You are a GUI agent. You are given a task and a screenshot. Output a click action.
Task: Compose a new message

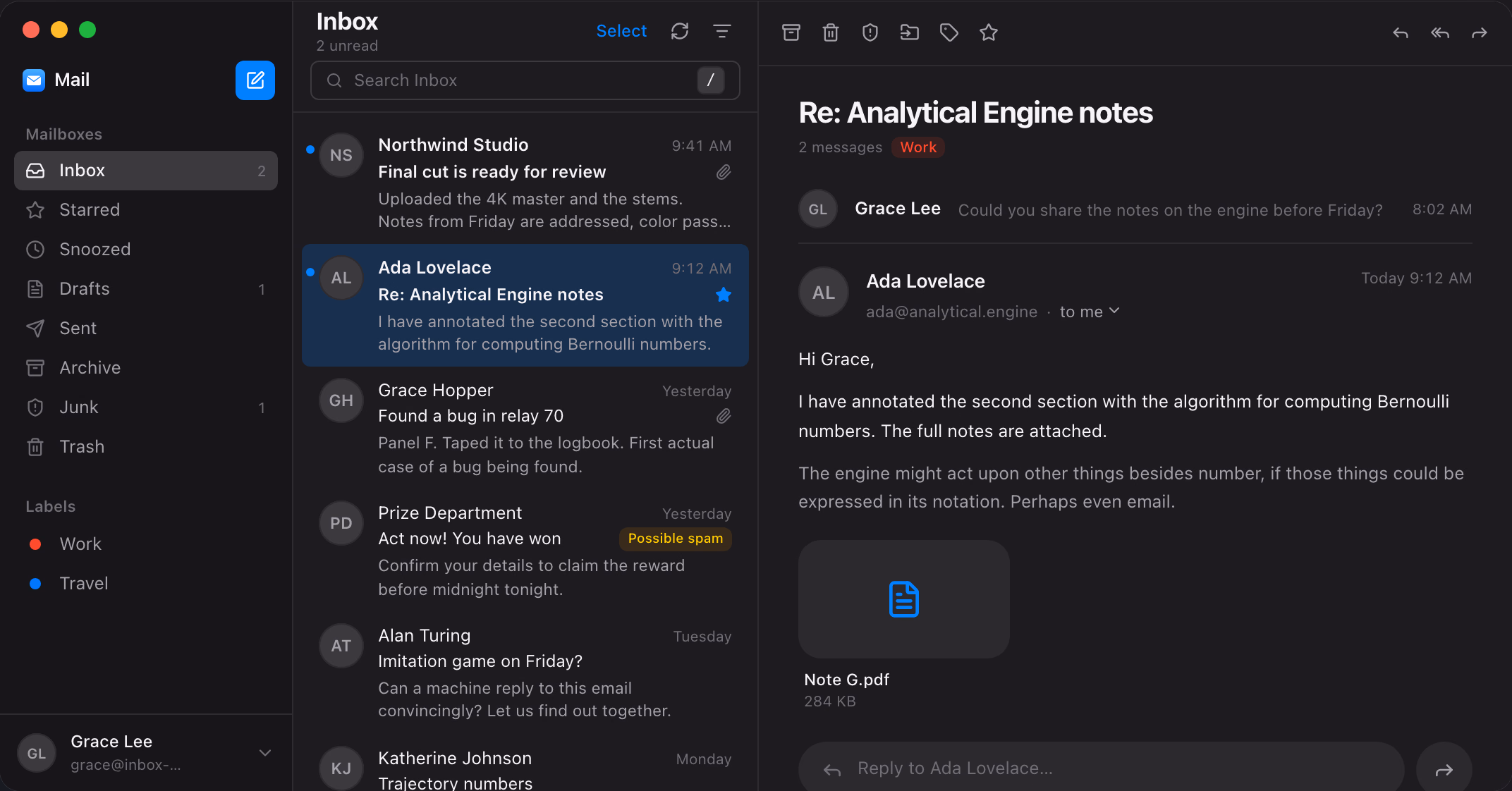point(255,80)
